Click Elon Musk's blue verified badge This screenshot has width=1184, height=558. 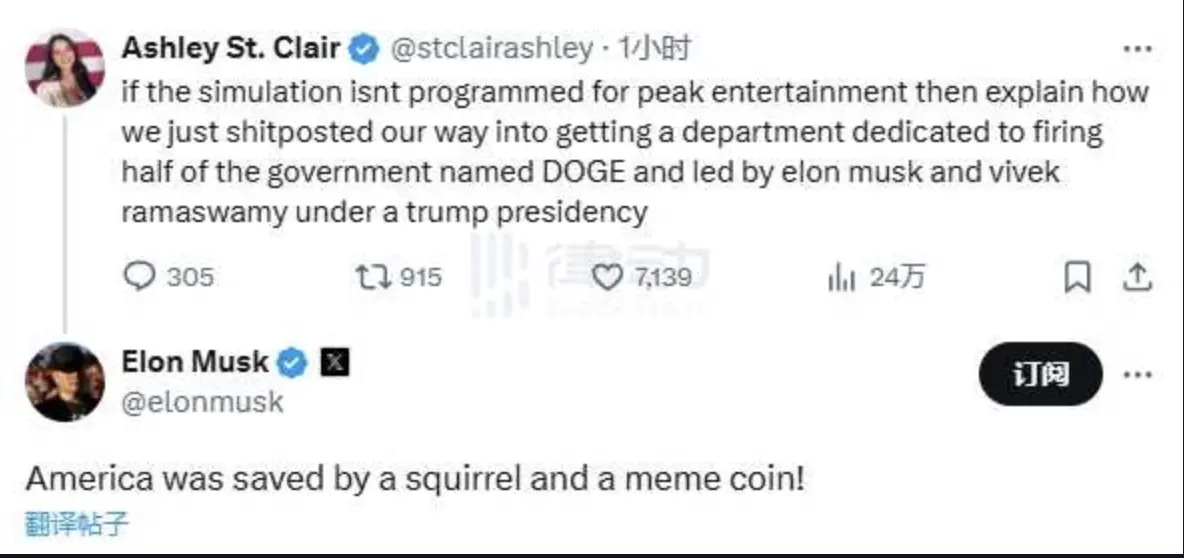292,363
